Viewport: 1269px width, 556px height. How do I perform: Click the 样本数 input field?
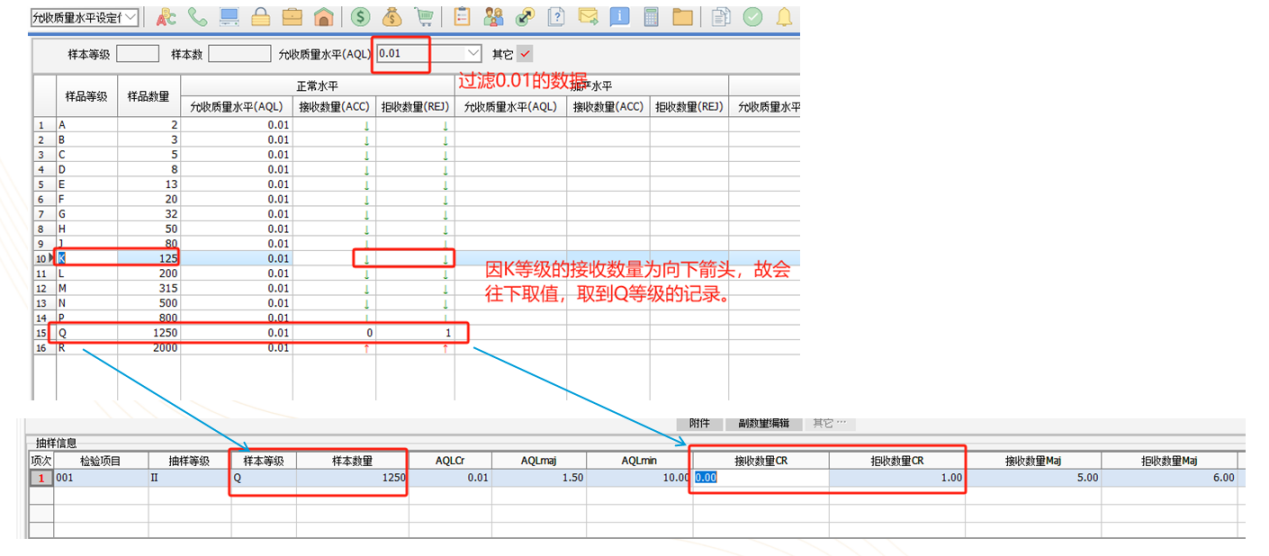pos(233,53)
